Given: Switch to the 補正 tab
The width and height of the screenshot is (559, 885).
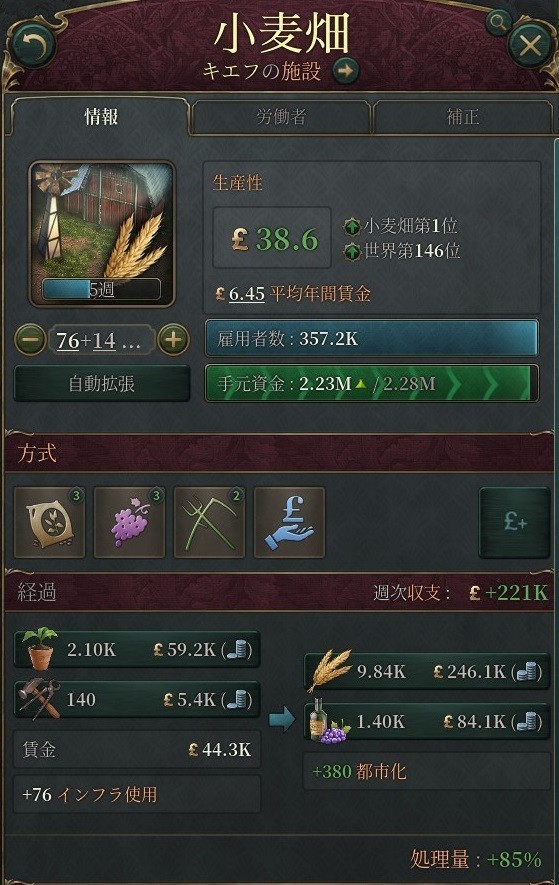Looking at the screenshot, I should tap(462, 117).
